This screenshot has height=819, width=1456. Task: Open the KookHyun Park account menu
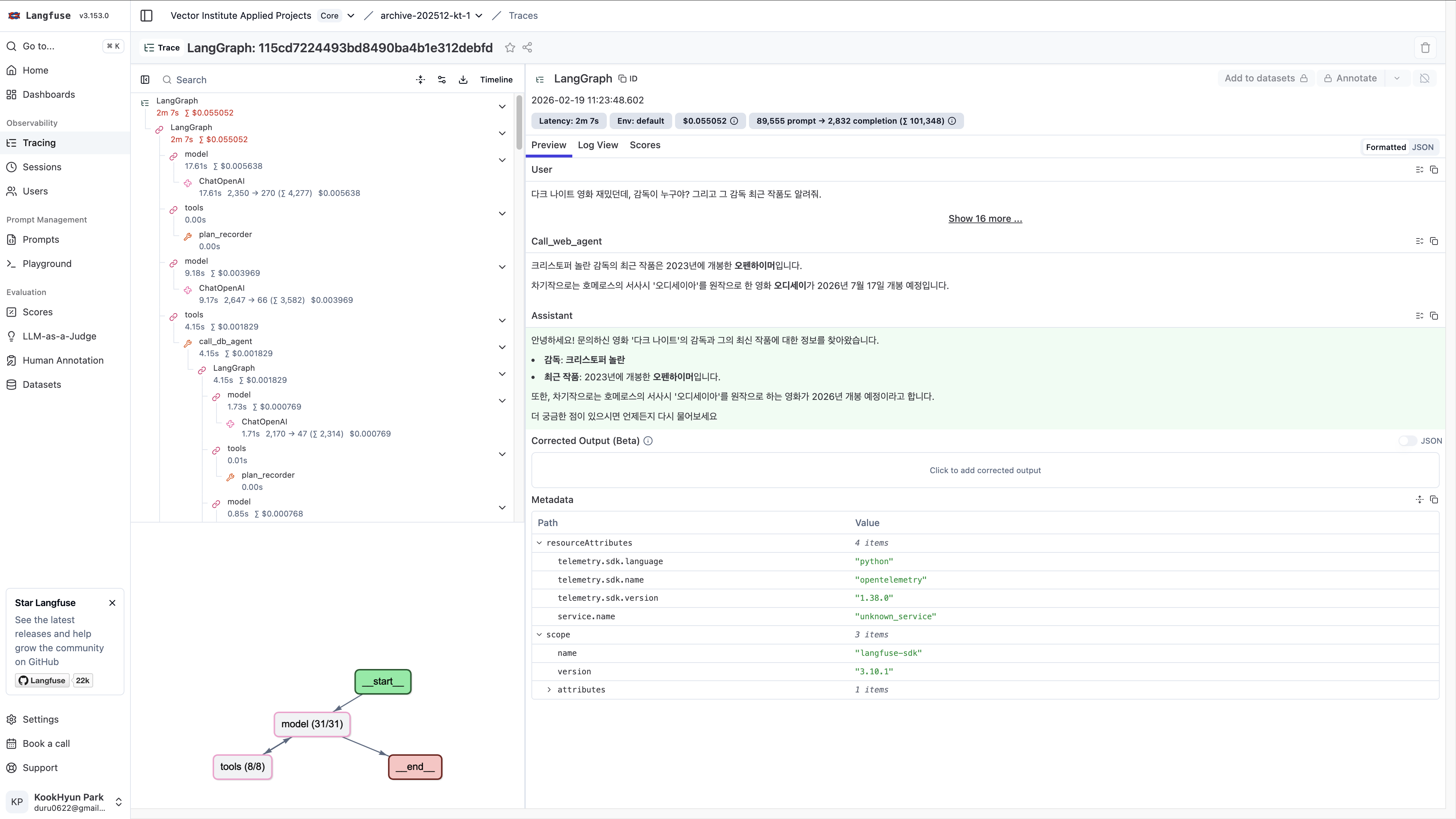65,802
